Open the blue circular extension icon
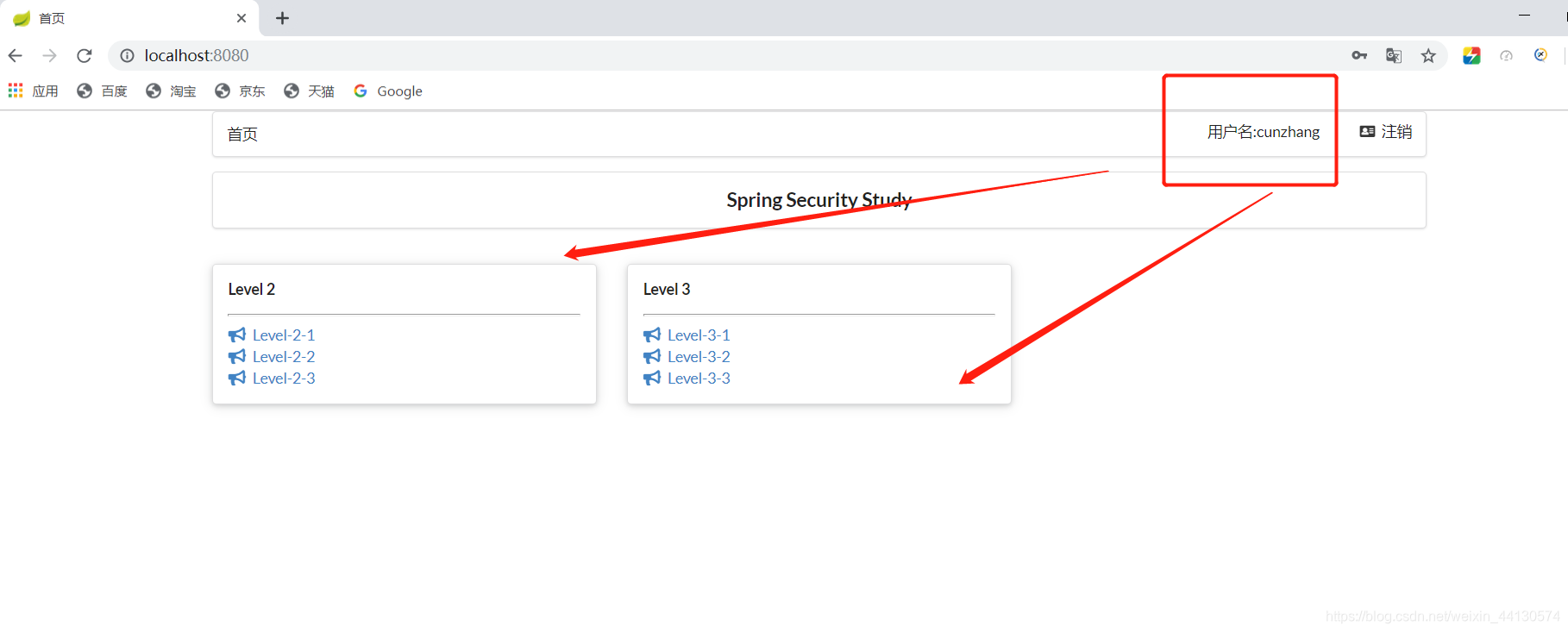The width and height of the screenshot is (1568, 632). 1540,55
